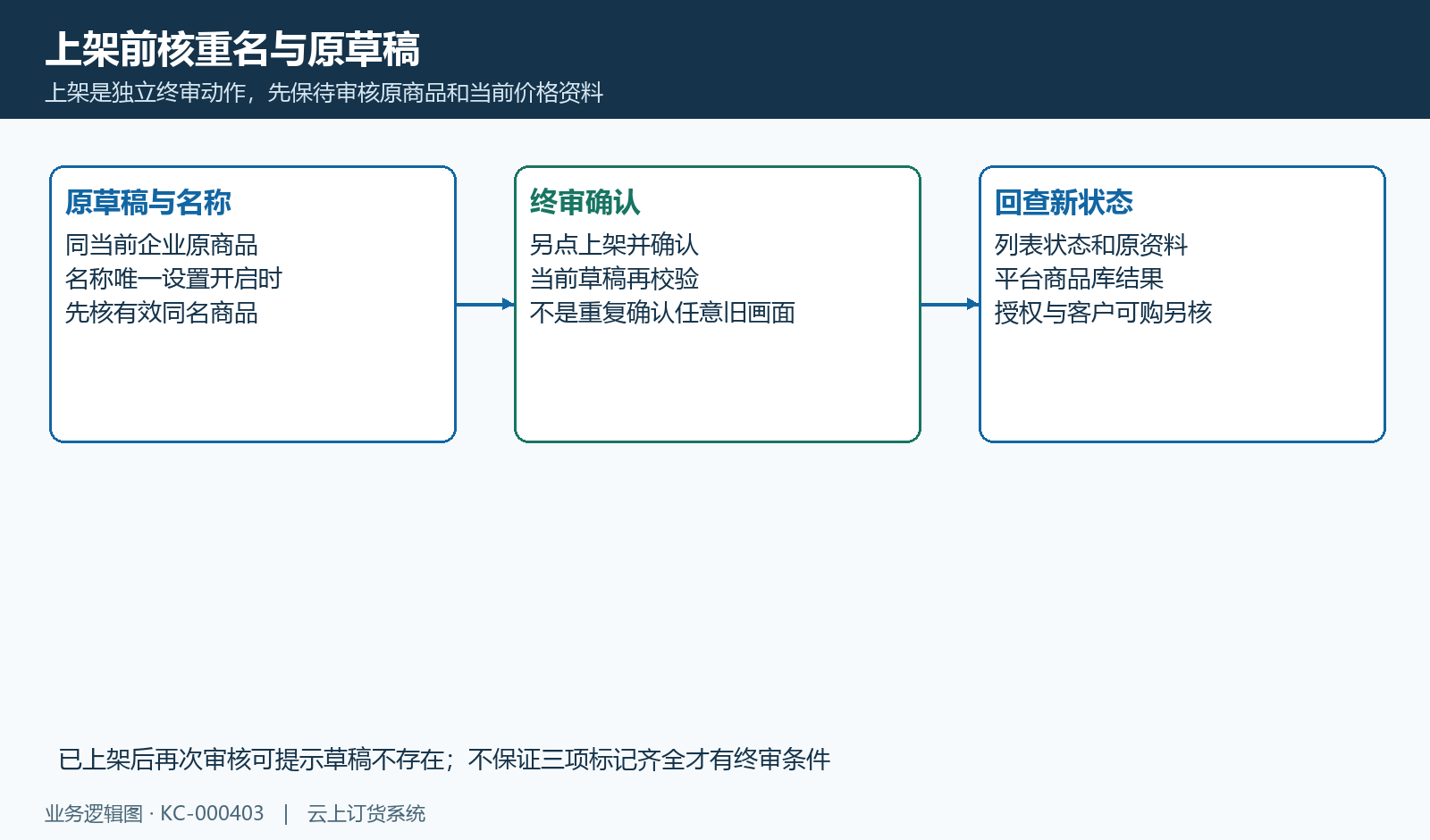Select the line 同当前企业原商品
This screenshot has height=840, width=1430.
pyautogui.click(x=162, y=245)
